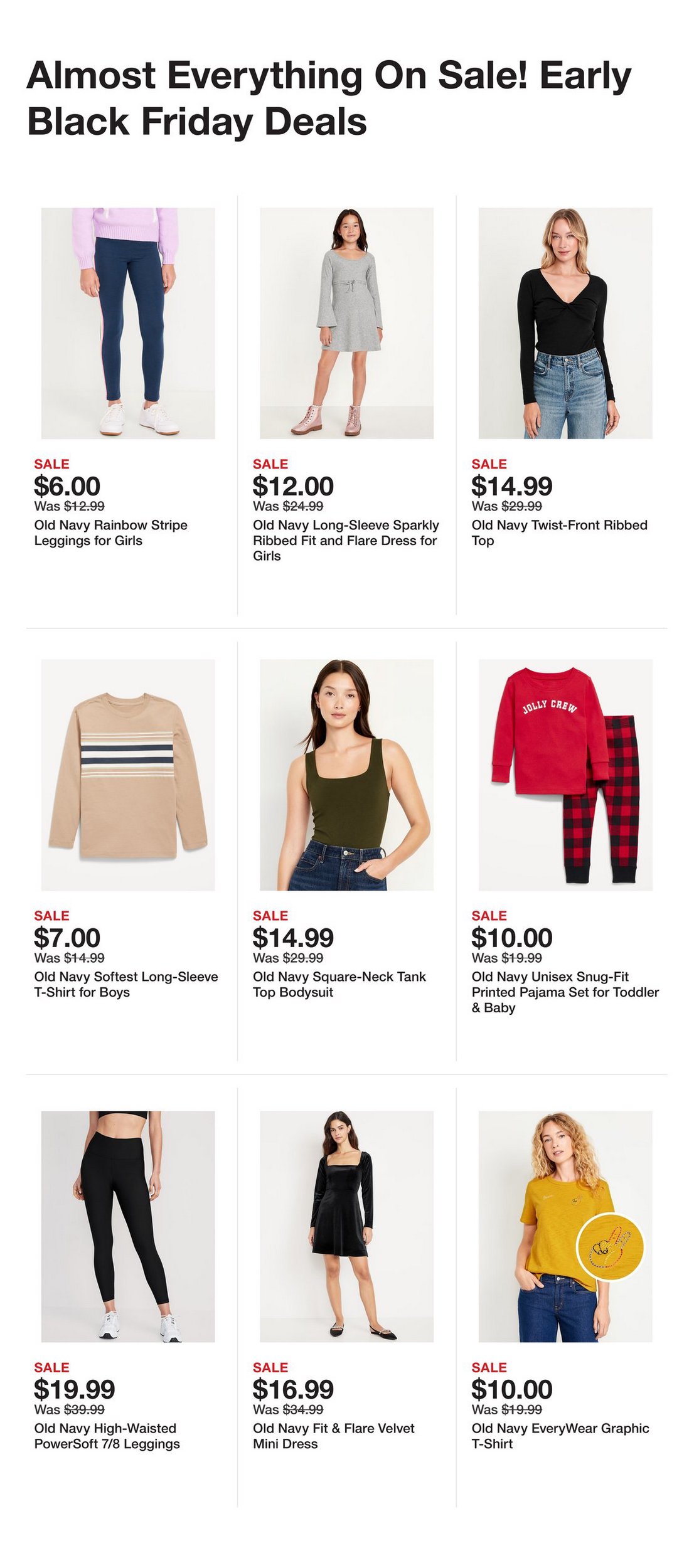Screen dimensions: 694x1568
Task: Open Unisex Snug-Fit Printed Pajama Set link
Action: (565, 992)
